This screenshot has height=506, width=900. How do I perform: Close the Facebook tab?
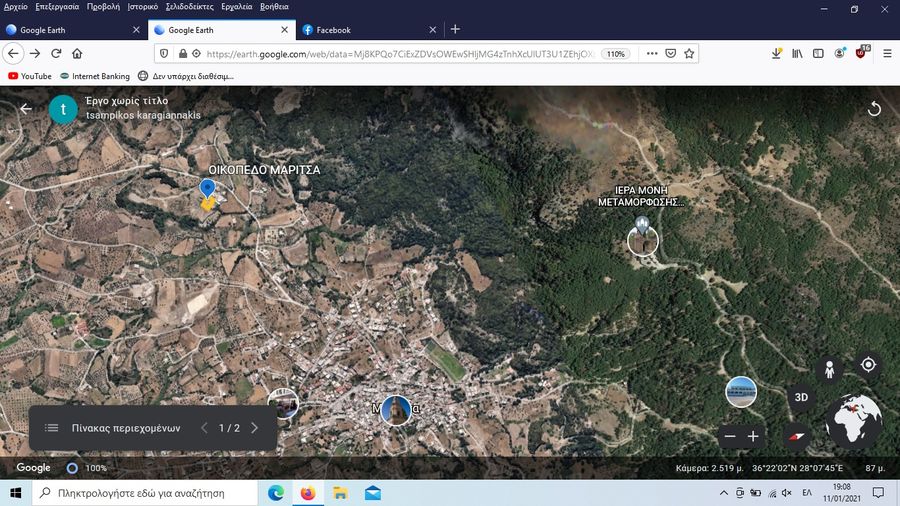[x=433, y=30]
